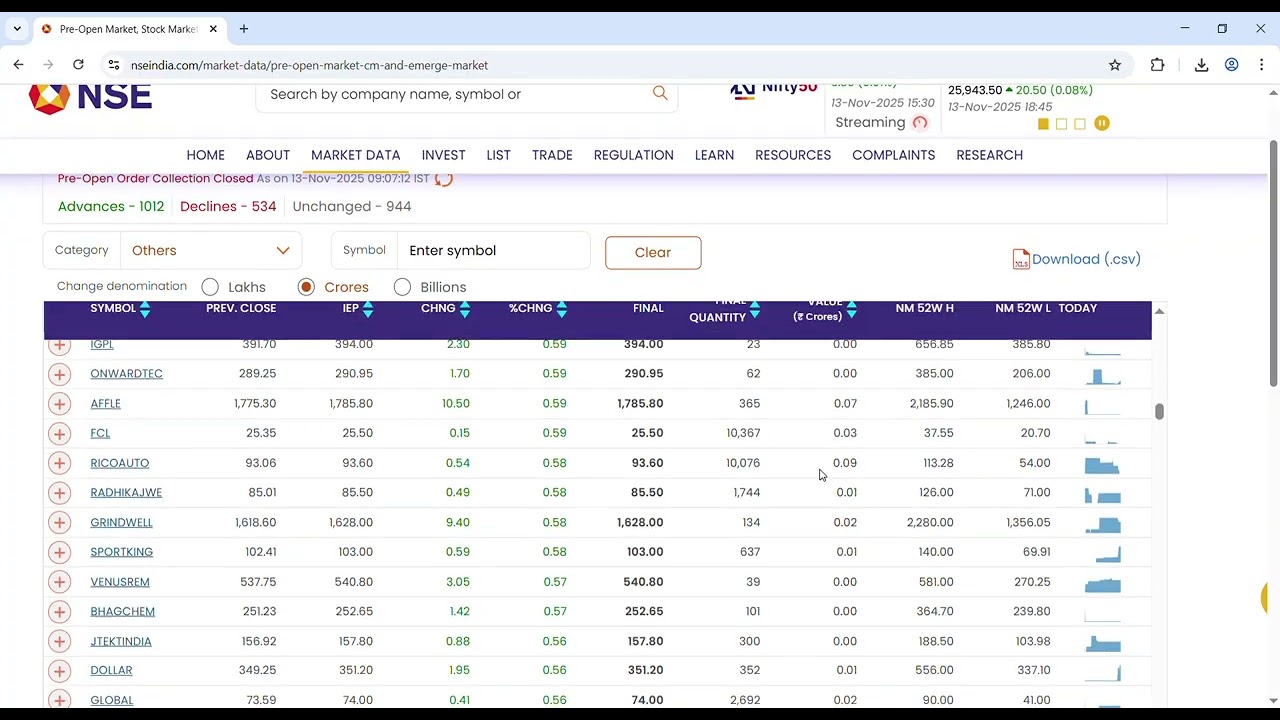The height and width of the screenshot is (720, 1280).
Task: Open the Category dropdown showing Others
Action: [210, 251]
